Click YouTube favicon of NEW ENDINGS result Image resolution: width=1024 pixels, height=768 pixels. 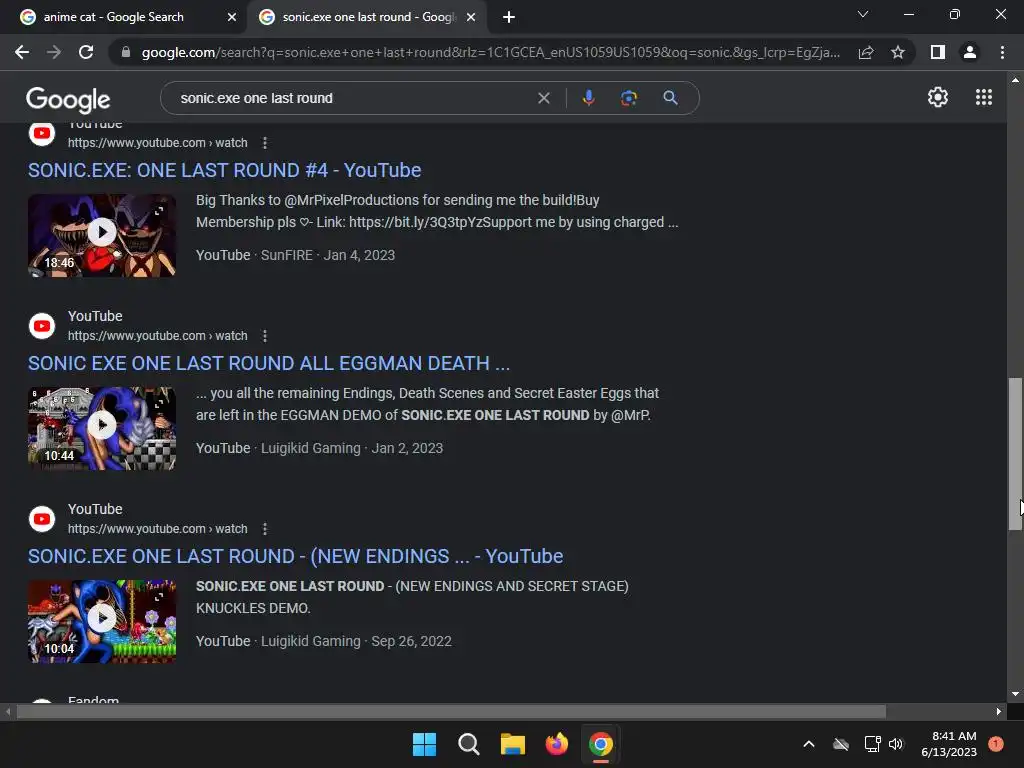tap(42, 519)
